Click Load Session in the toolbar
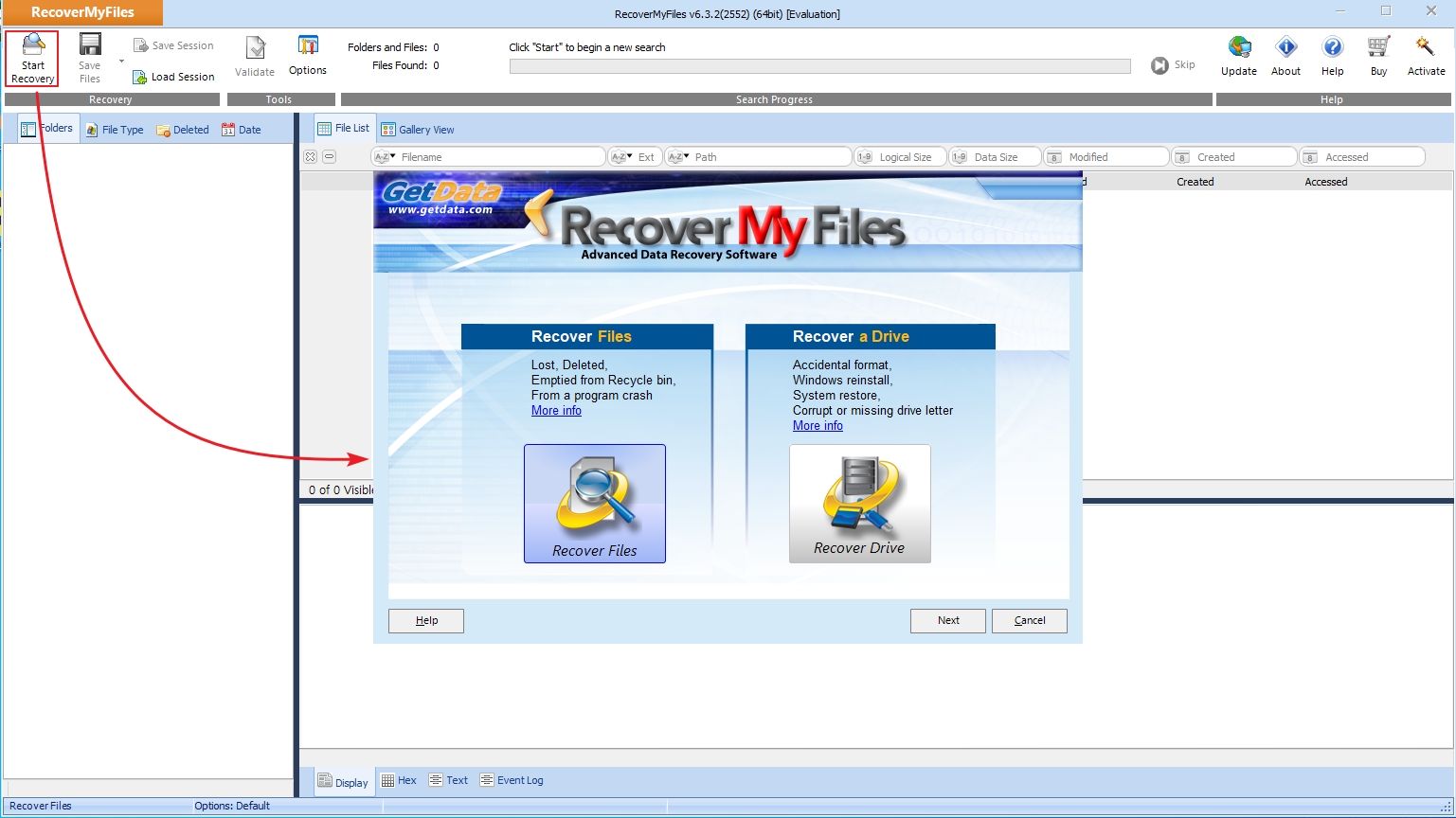 point(173,77)
